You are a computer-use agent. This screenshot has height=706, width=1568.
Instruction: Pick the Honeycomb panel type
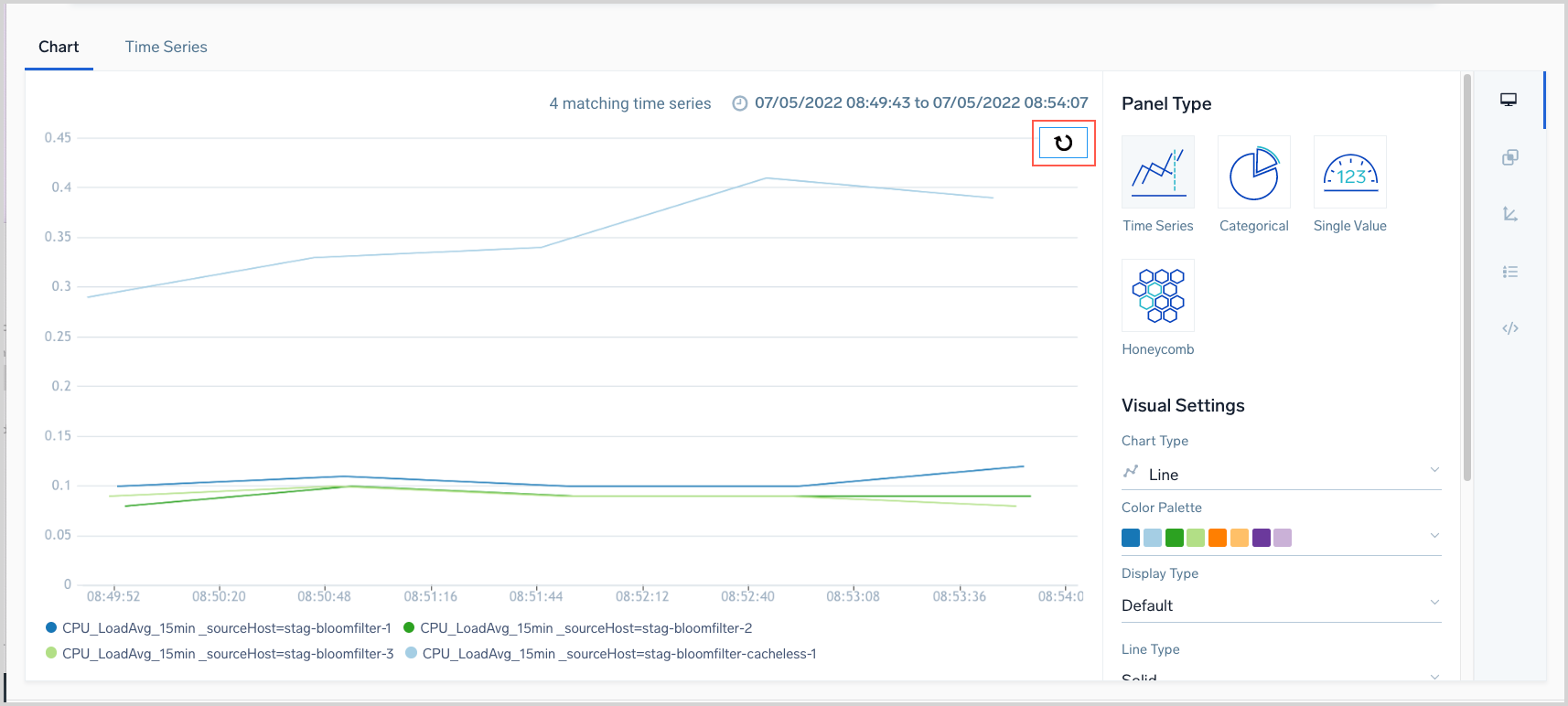(1157, 295)
